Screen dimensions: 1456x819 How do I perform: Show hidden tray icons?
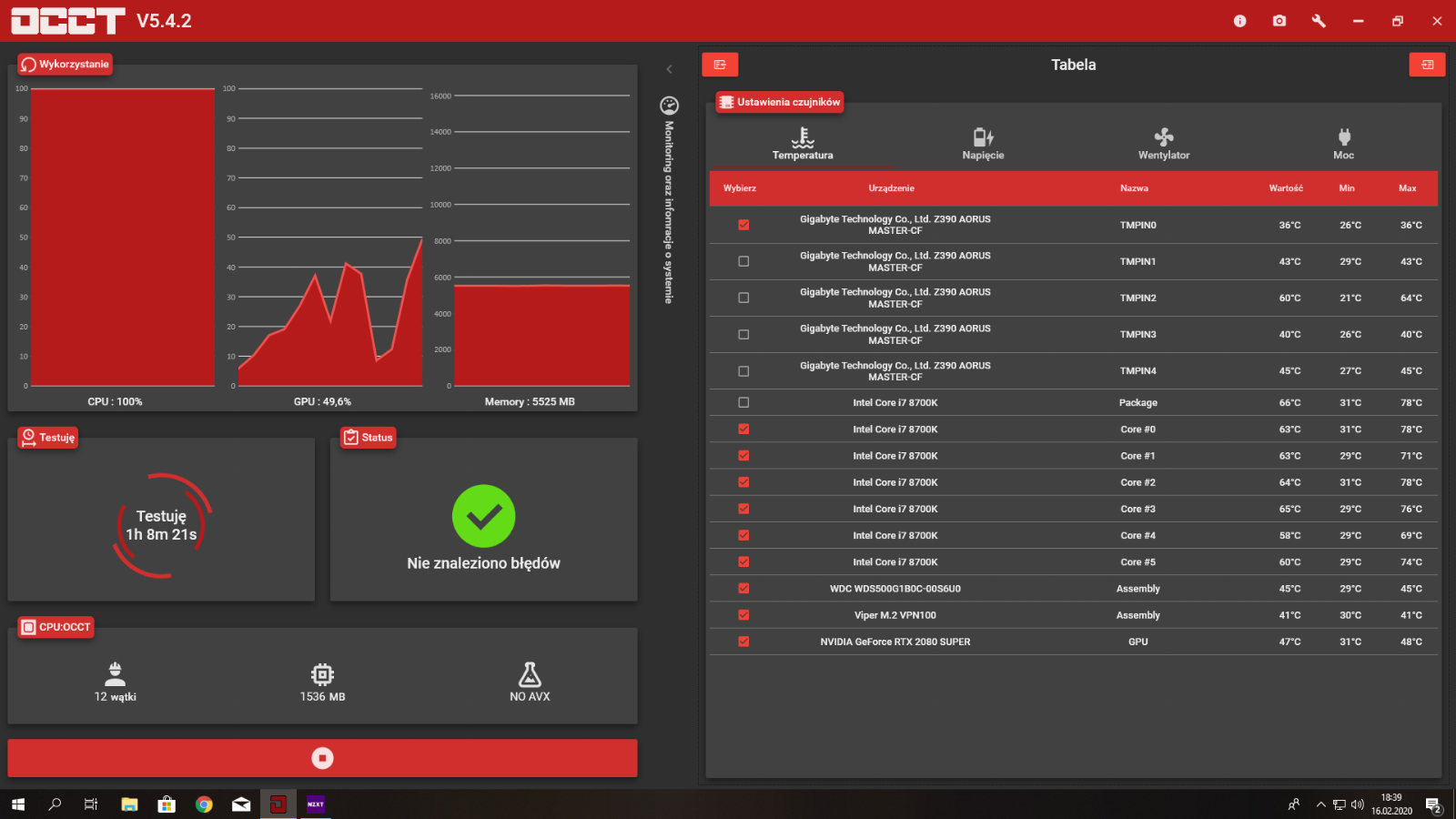point(1321,804)
